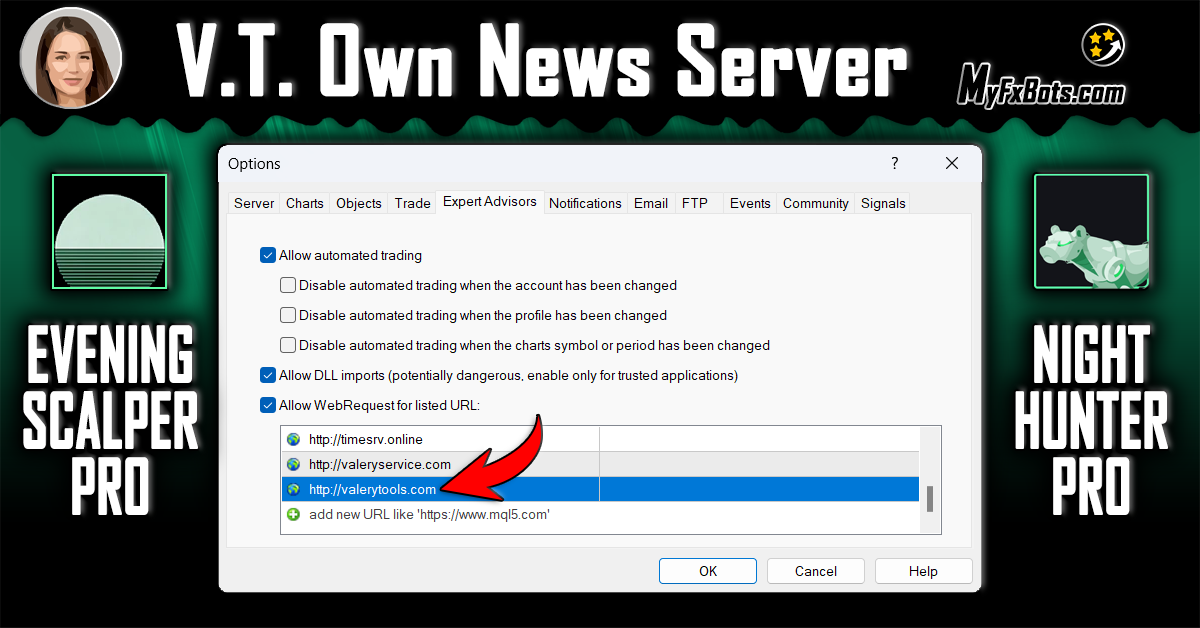Switch to the Trade tab
The height and width of the screenshot is (628, 1200).
click(412, 203)
